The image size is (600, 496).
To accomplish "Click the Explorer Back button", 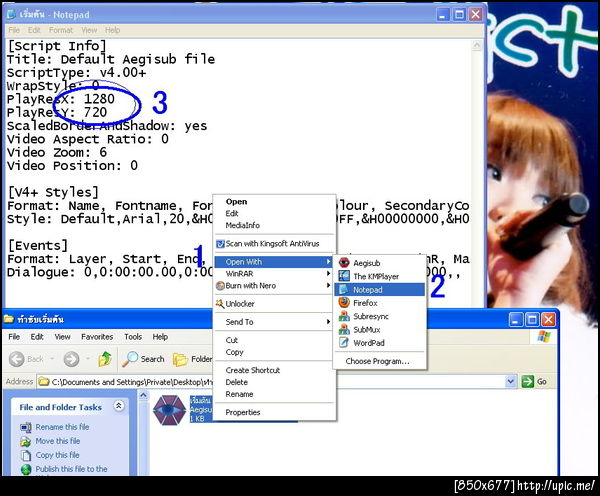I will (26, 359).
